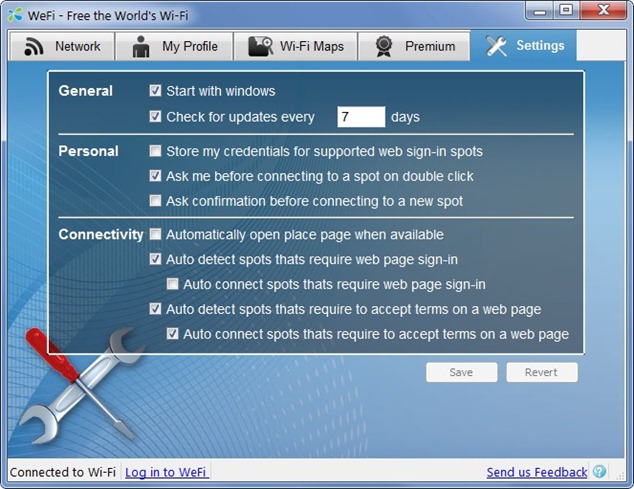Uncheck Auto connect spots requiring accept terms
Image resolution: width=634 pixels, height=489 pixels.
tap(173, 334)
